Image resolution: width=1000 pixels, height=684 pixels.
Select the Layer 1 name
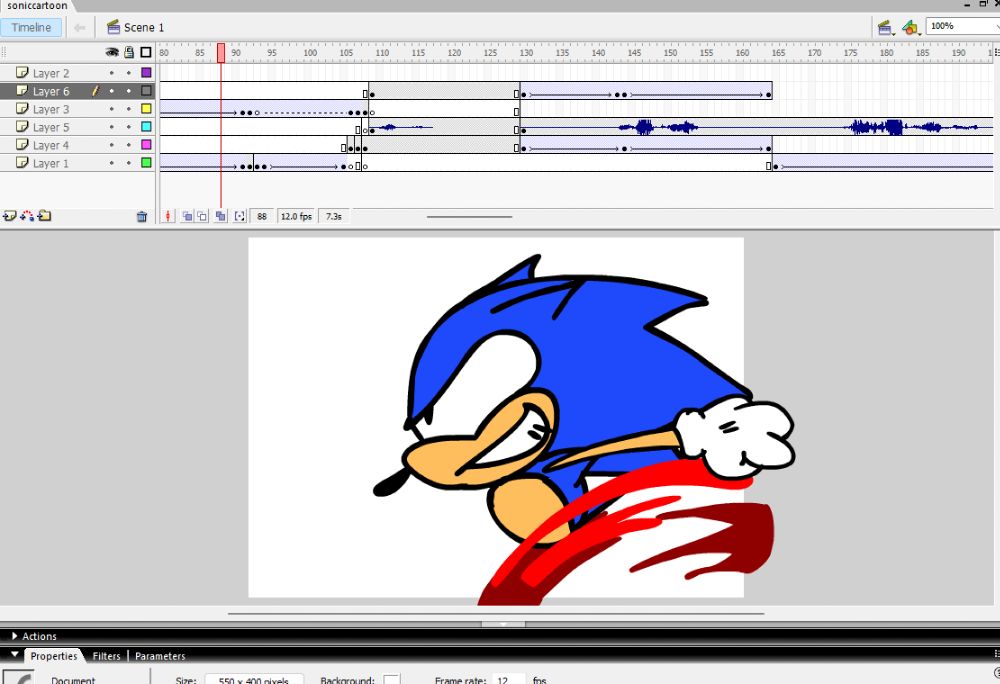click(x=51, y=163)
